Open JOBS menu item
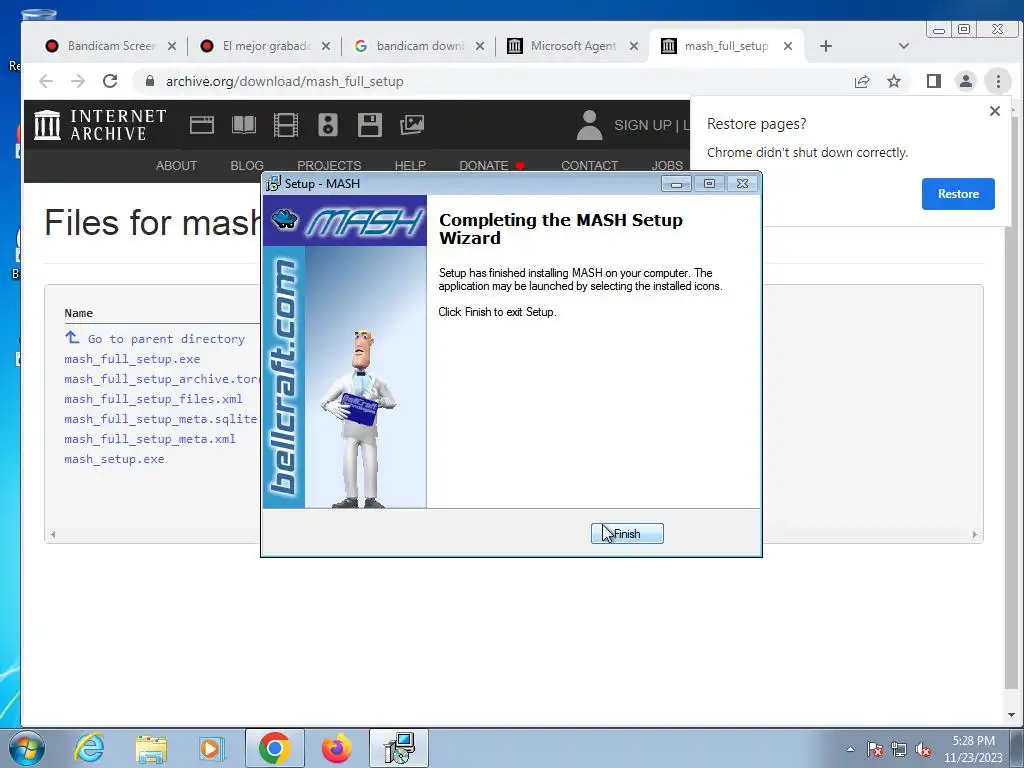Screen dimensions: 1024x768 coord(667,165)
